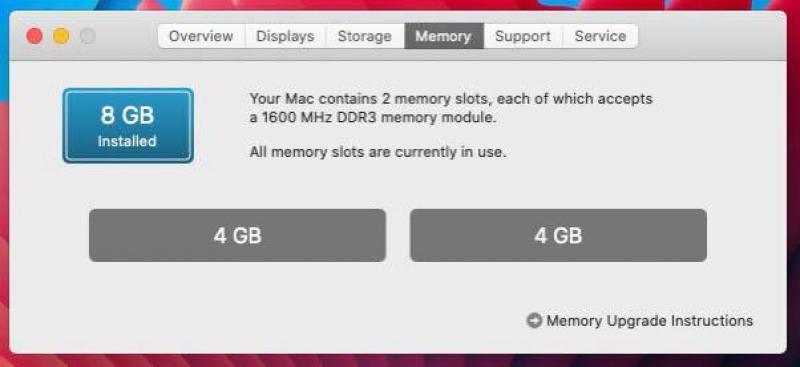800x367 pixels.
Task: Open the Memory Upgrade Instructions link
Action: pyautogui.click(x=649, y=321)
